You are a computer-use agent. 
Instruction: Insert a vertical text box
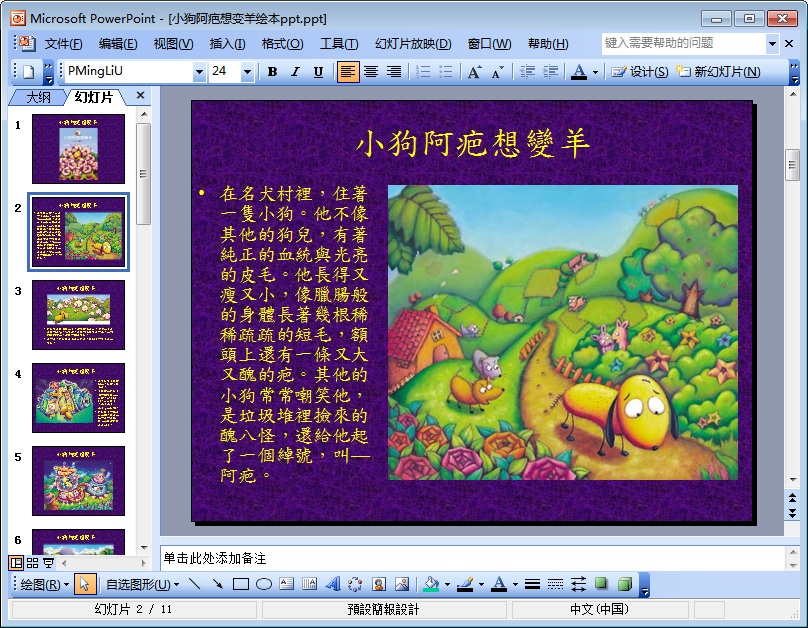pyautogui.click(x=310, y=584)
